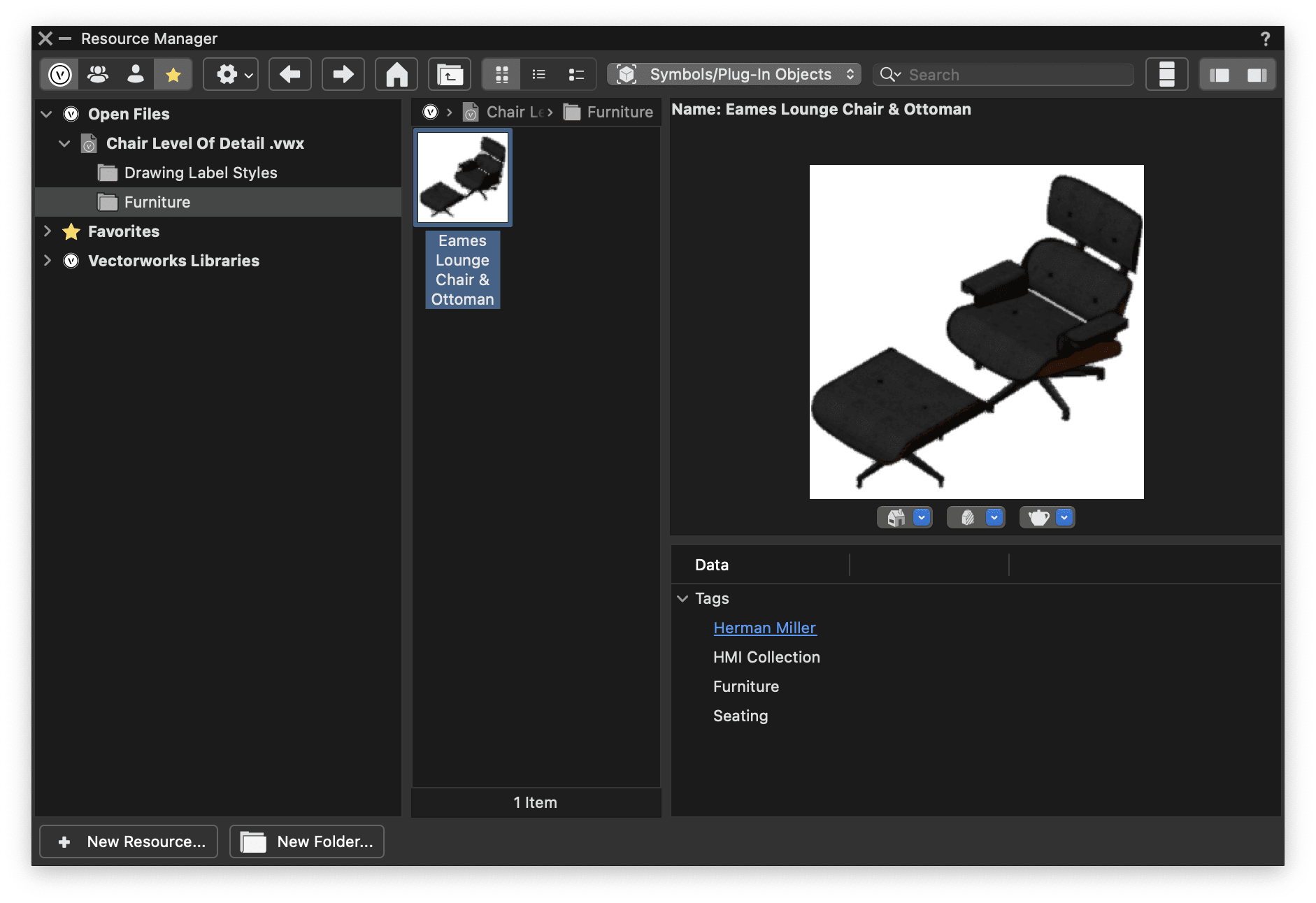Click the yellow Favorites star filter
Image resolution: width=1316 pixels, height=903 pixels.
click(x=172, y=74)
